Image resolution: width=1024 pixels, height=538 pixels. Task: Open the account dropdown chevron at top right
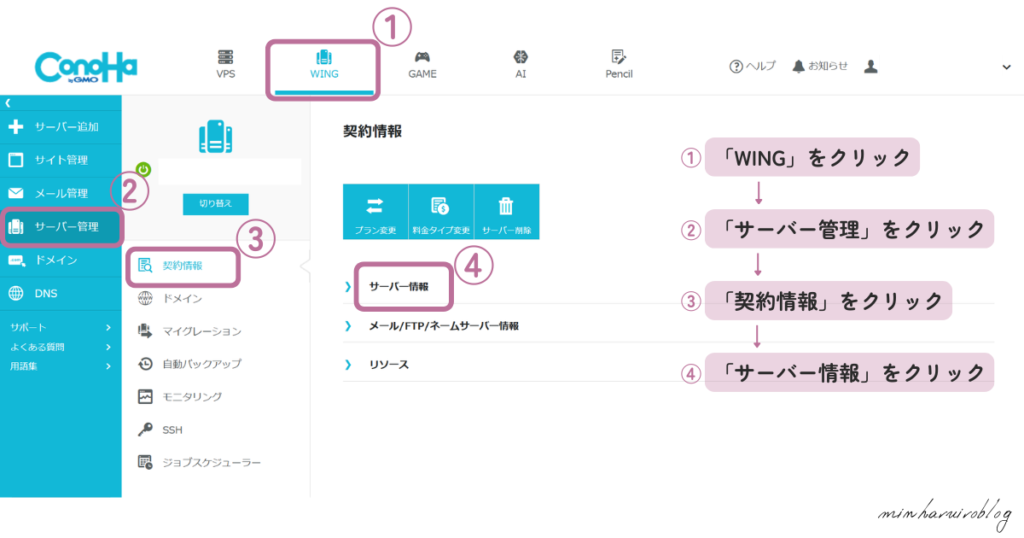tap(1006, 67)
